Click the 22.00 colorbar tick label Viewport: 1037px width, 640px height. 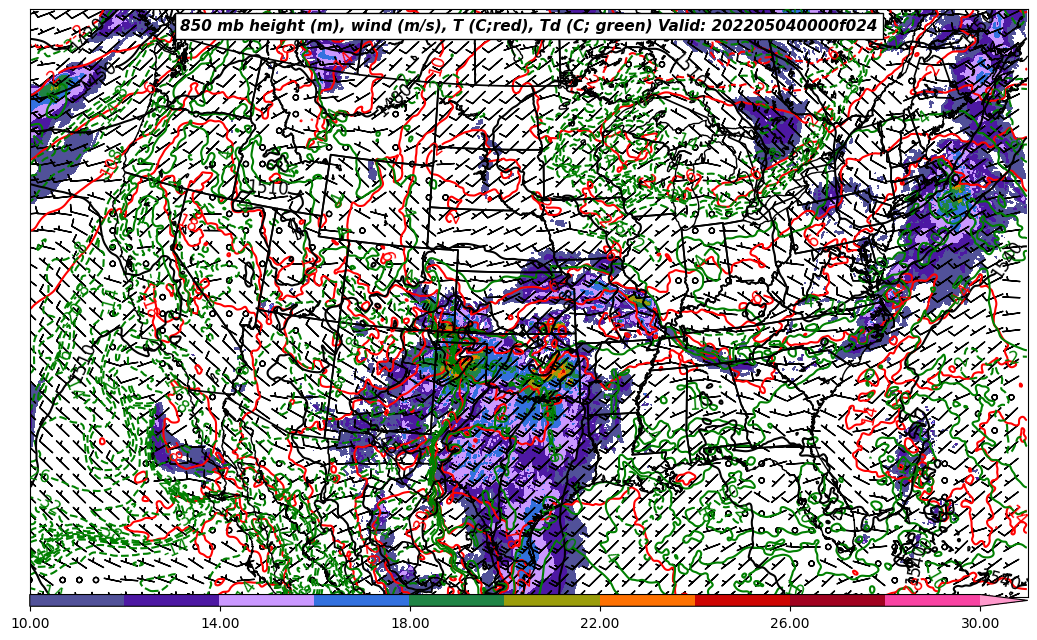click(600, 623)
